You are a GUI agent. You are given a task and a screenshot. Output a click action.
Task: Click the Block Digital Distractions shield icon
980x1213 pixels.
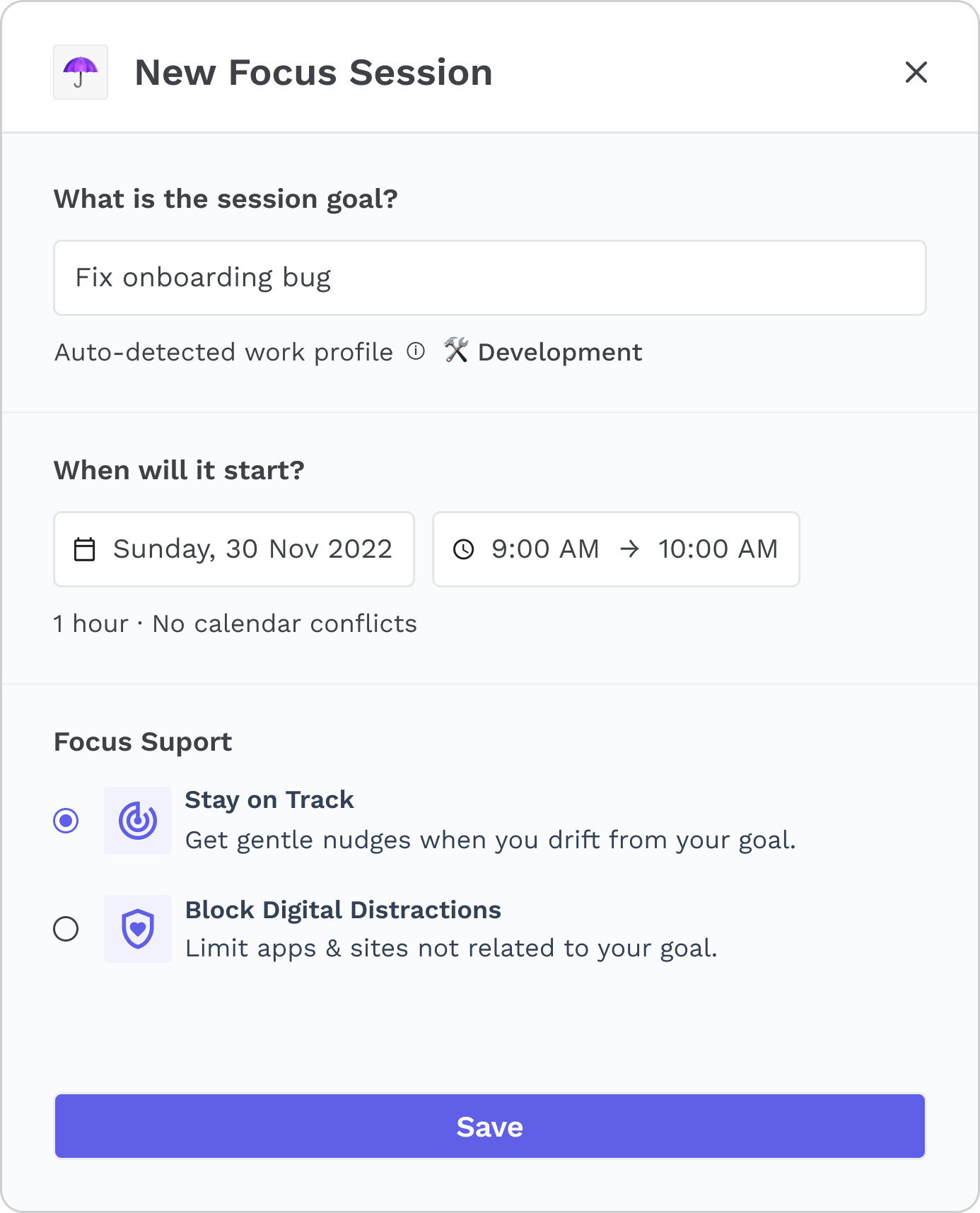coord(138,929)
